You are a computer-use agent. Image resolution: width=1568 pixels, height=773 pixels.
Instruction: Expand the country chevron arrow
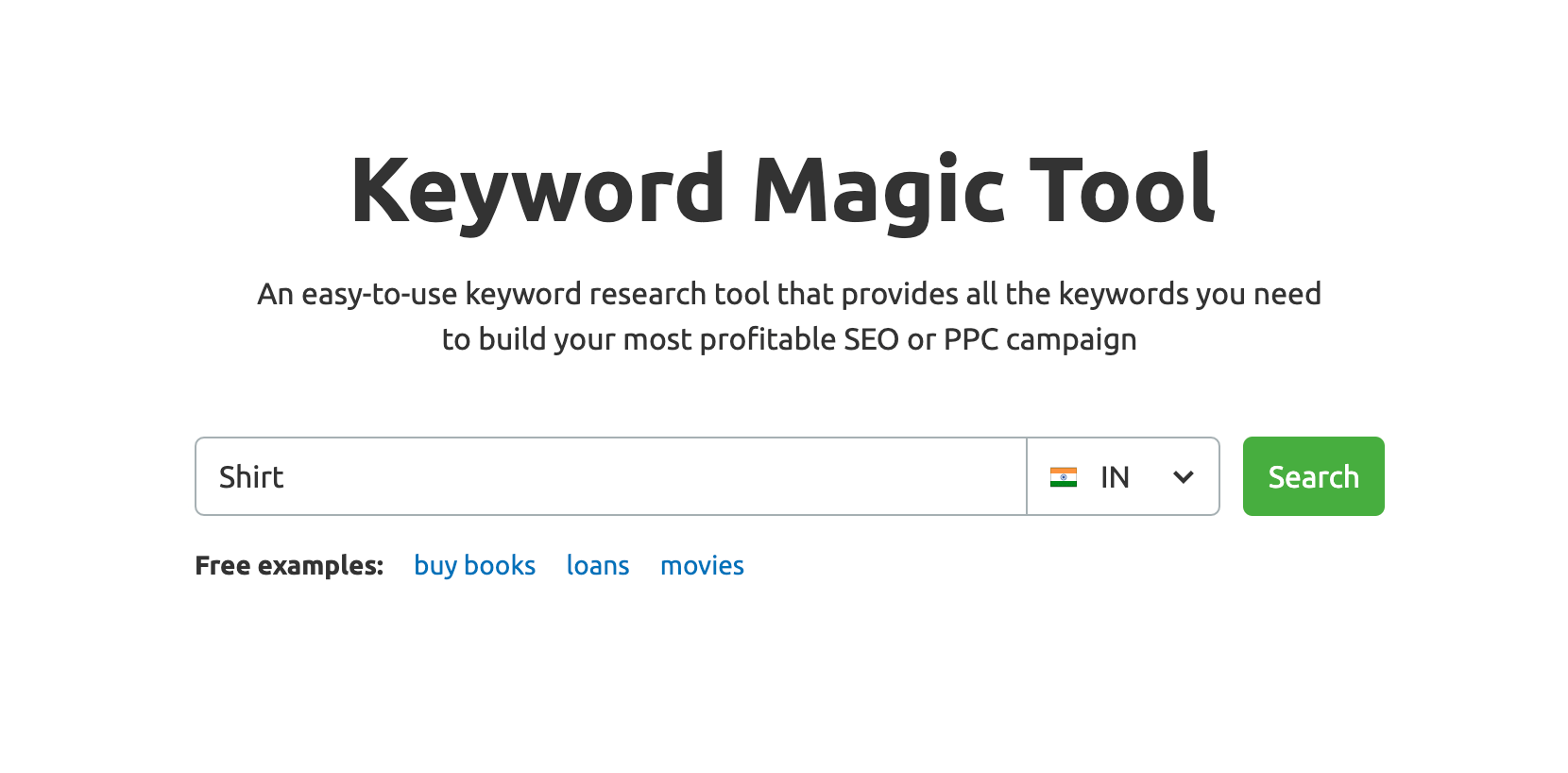[1183, 477]
